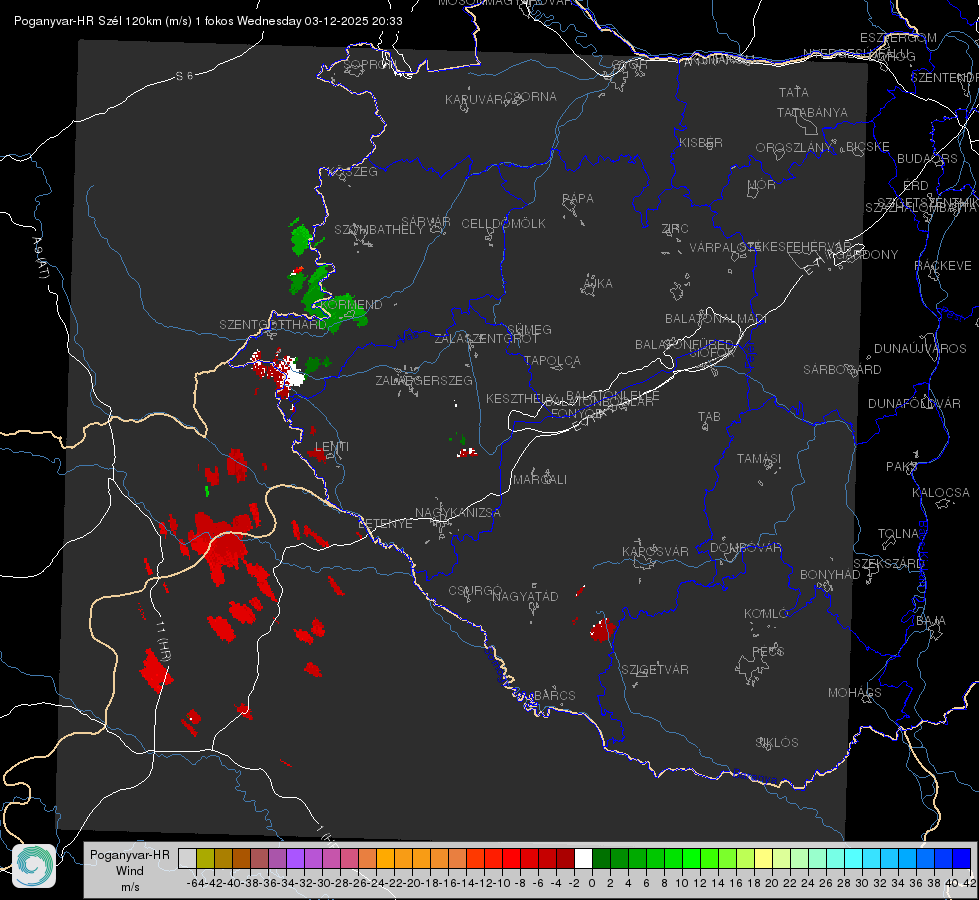The width and height of the screenshot is (979, 900).
Task: Click the 'SIKLÓS' city label
Action: tap(777, 743)
